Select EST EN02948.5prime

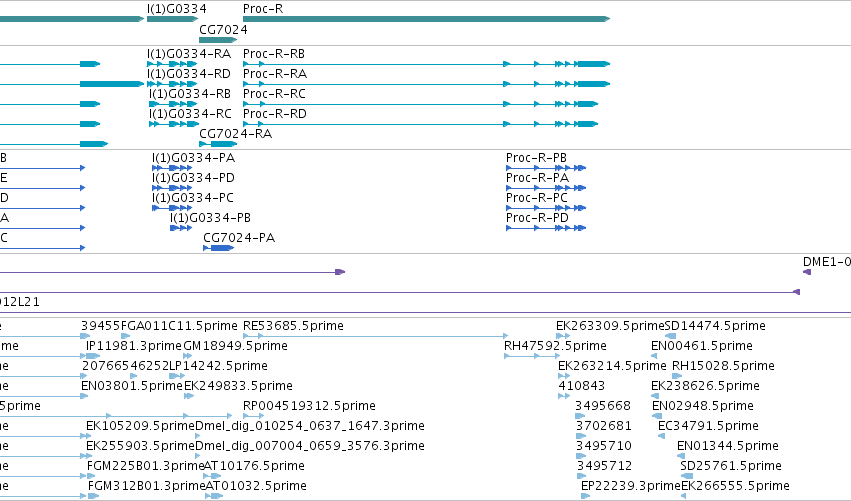click(703, 407)
